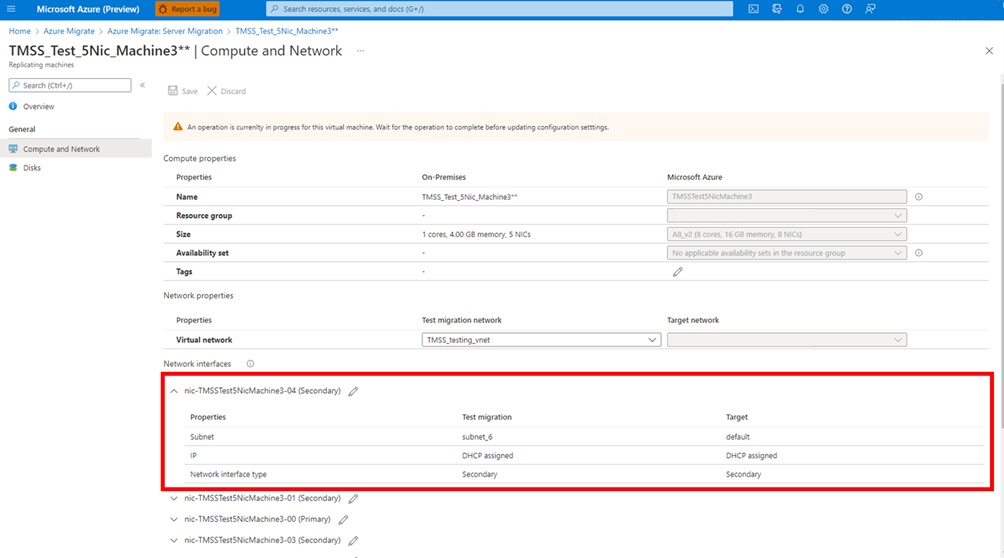Screen dimensions: 1004x558
Task: Click the Azure Name field TMSSTest5NicMachine3
Action: point(786,197)
